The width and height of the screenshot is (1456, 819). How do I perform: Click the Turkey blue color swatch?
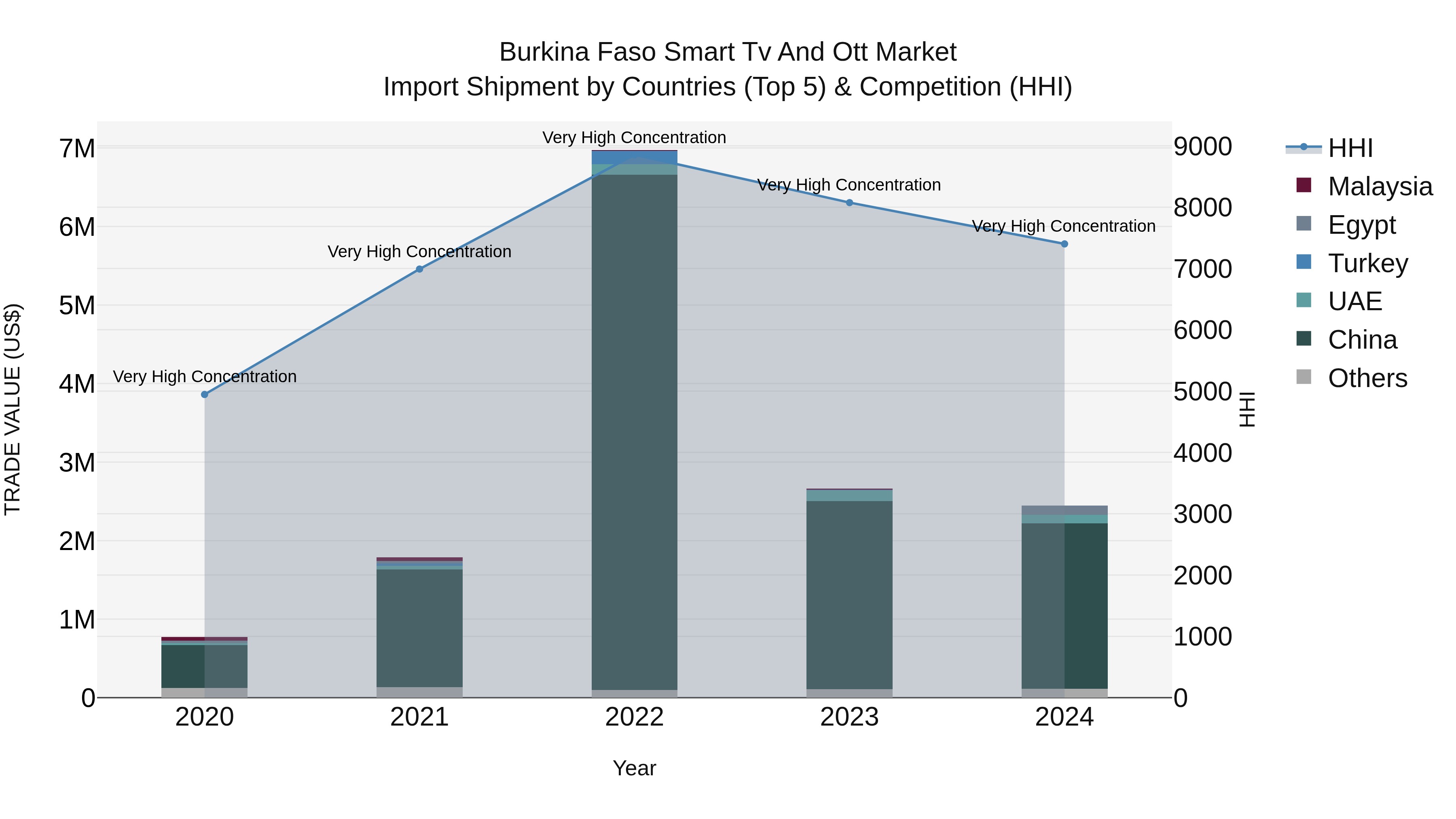(x=1304, y=262)
